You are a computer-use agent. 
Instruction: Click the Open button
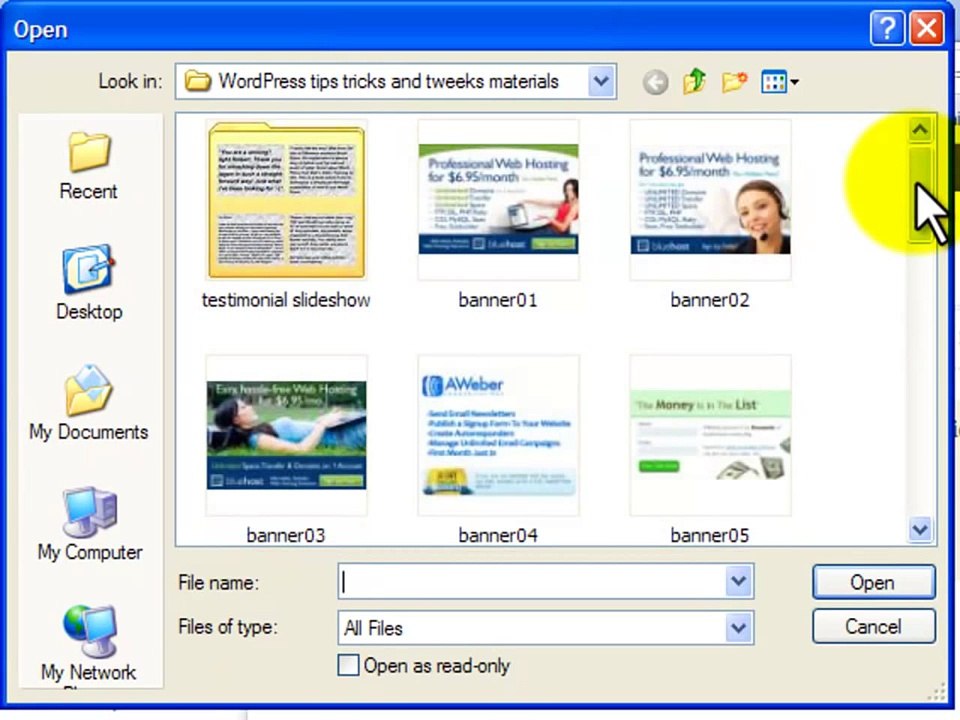pyautogui.click(x=874, y=582)
